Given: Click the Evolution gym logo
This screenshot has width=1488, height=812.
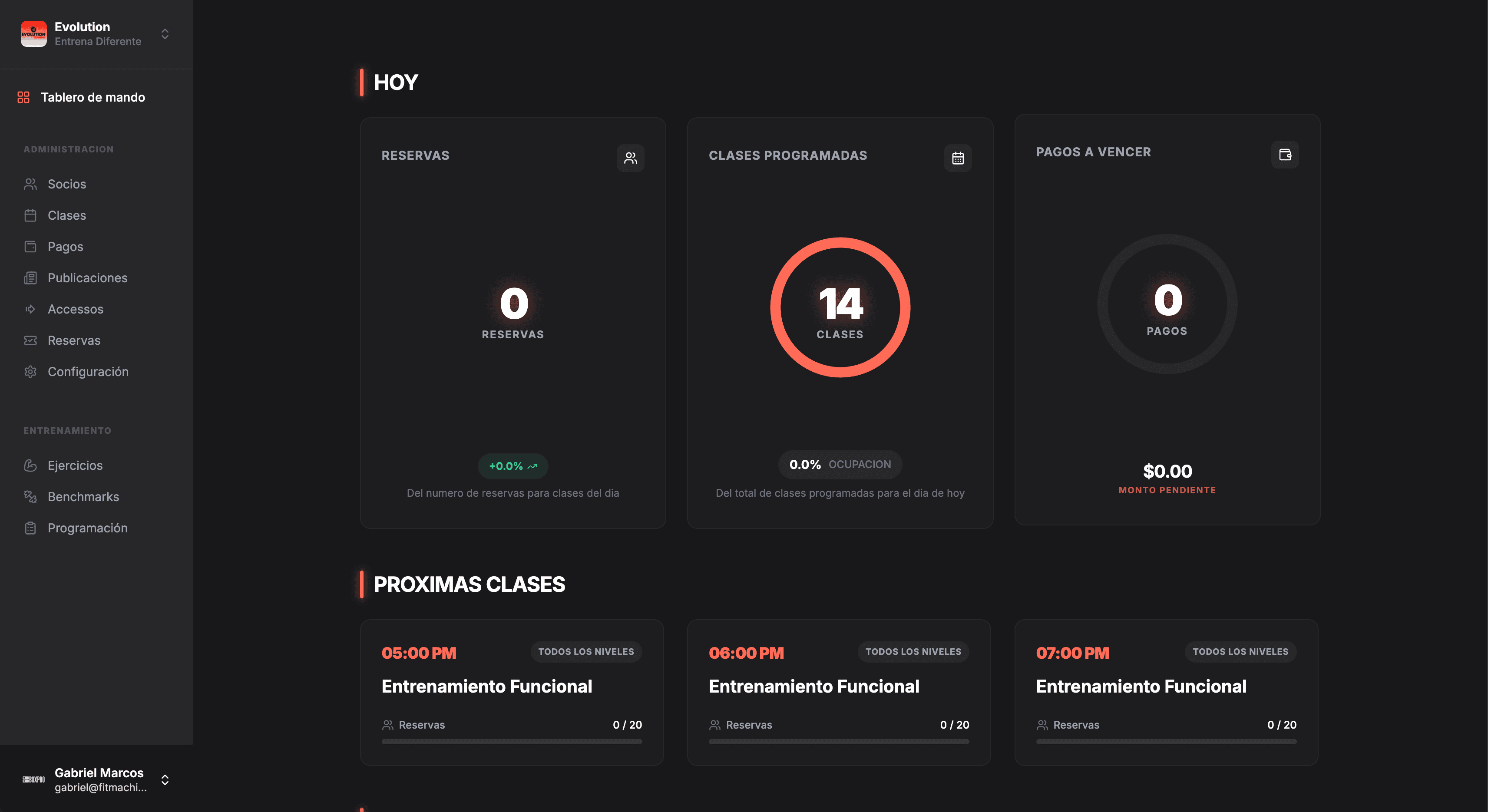Looking at the screenshot, I should 33,34.
